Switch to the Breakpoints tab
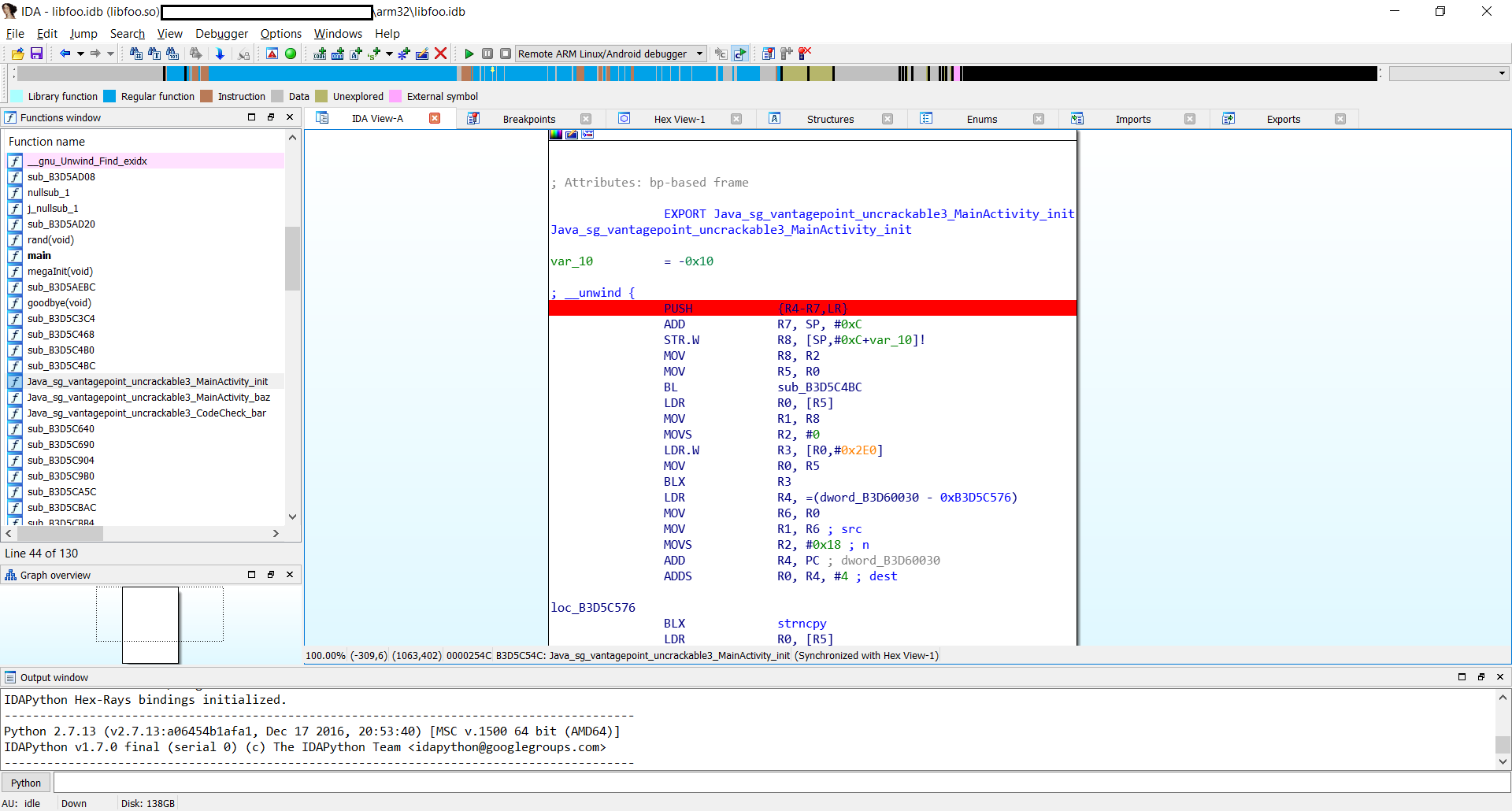This screenshot has height=811, width=1512. coord(529,119)
